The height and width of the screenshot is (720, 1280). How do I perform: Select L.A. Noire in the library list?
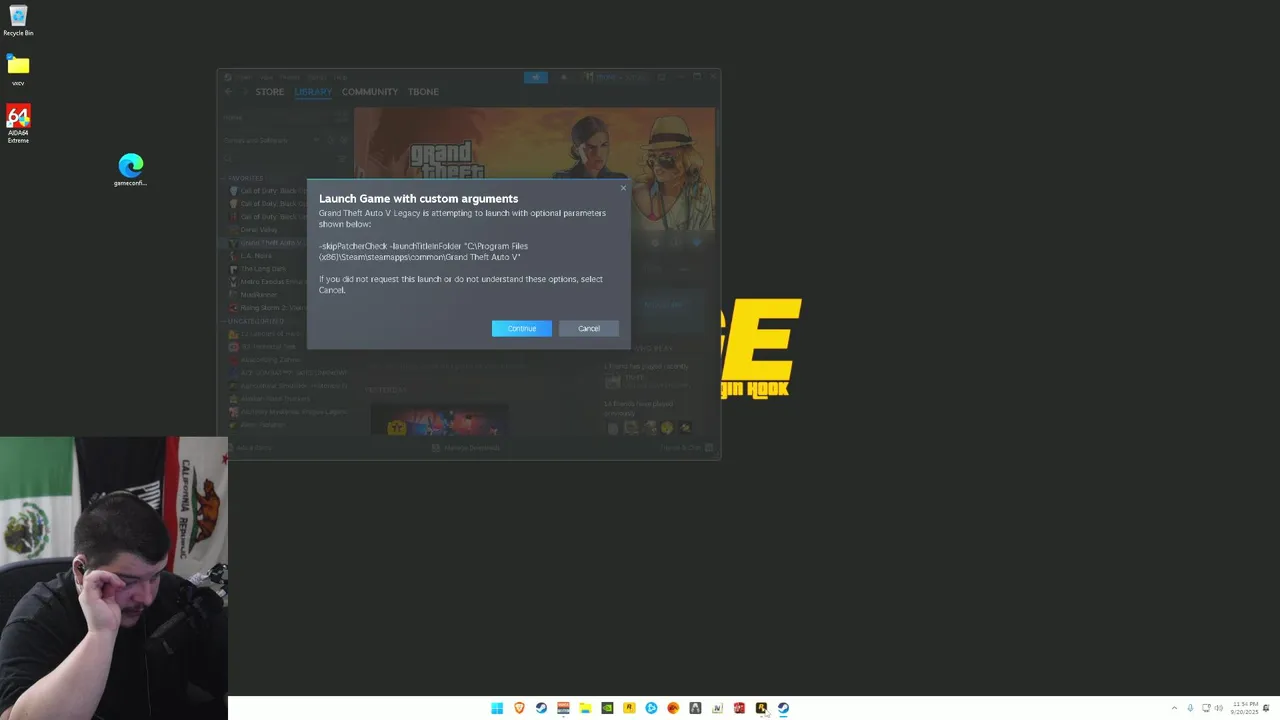pos(256,256)
